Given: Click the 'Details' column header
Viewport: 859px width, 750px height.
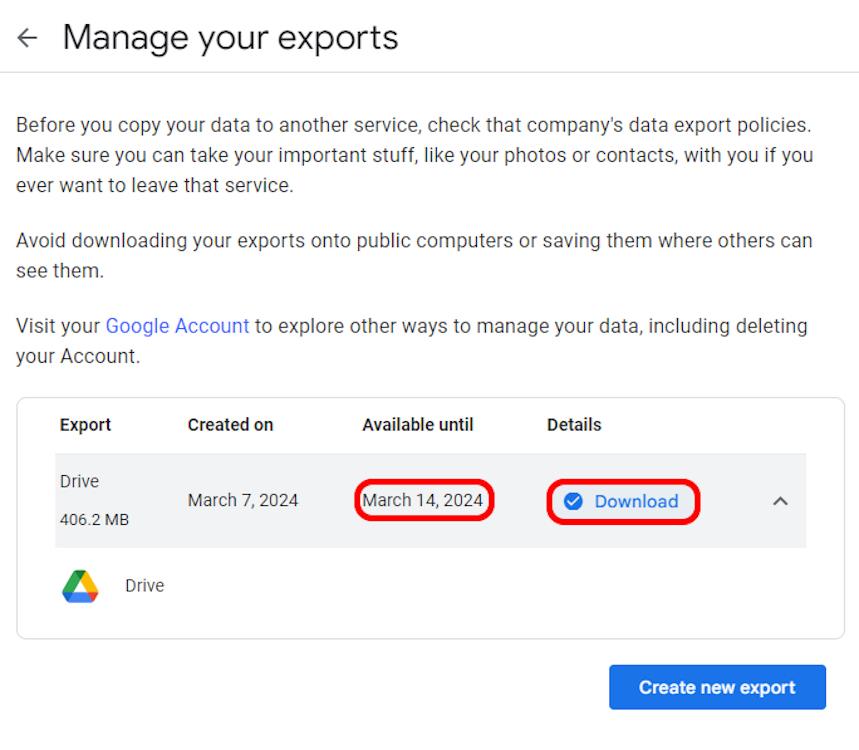Looking at the screenshot, I should pos(574,425).
